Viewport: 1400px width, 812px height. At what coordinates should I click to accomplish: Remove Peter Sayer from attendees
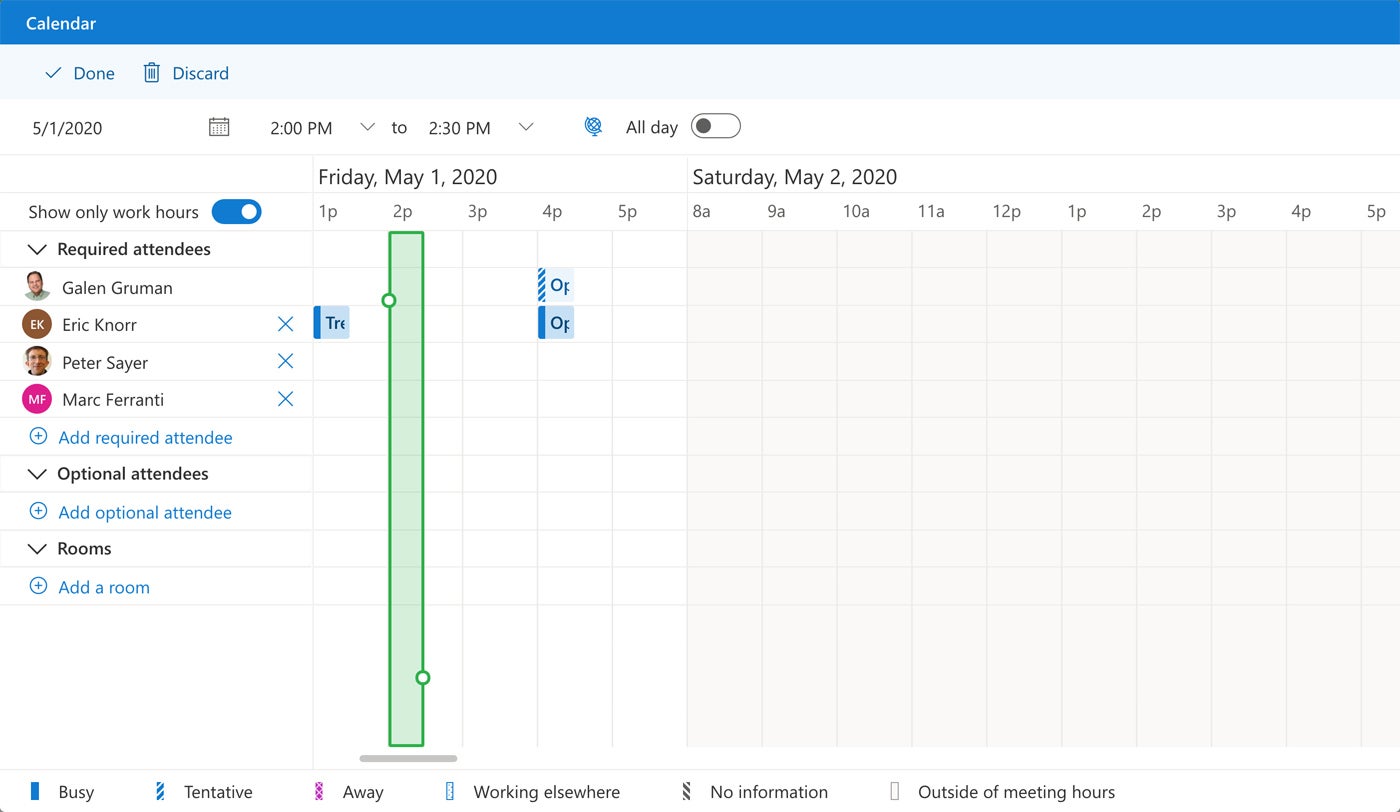pyautogui.click(x=285, y=361)
